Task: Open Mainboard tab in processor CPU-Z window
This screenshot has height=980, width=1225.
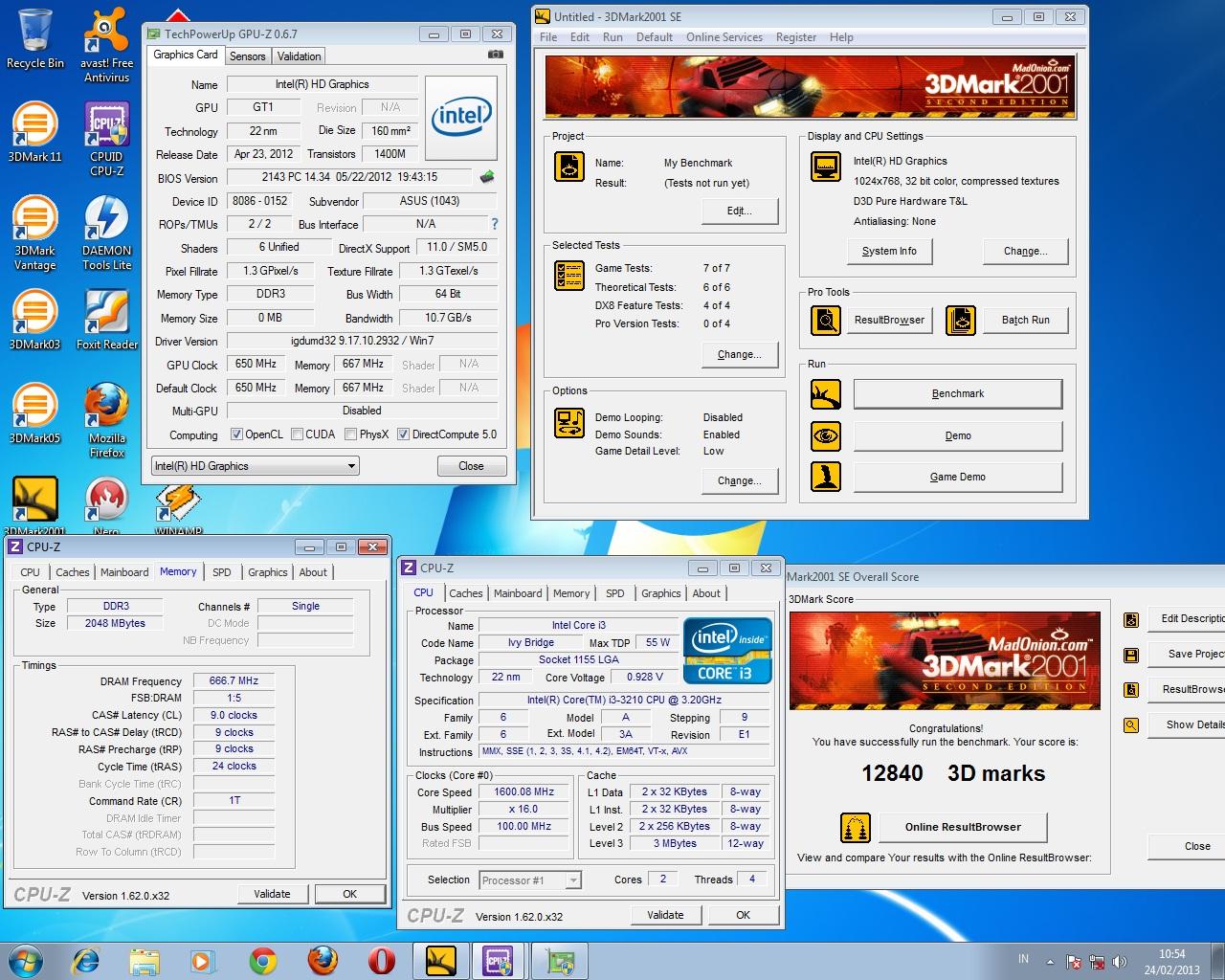Action: (518, 593)
